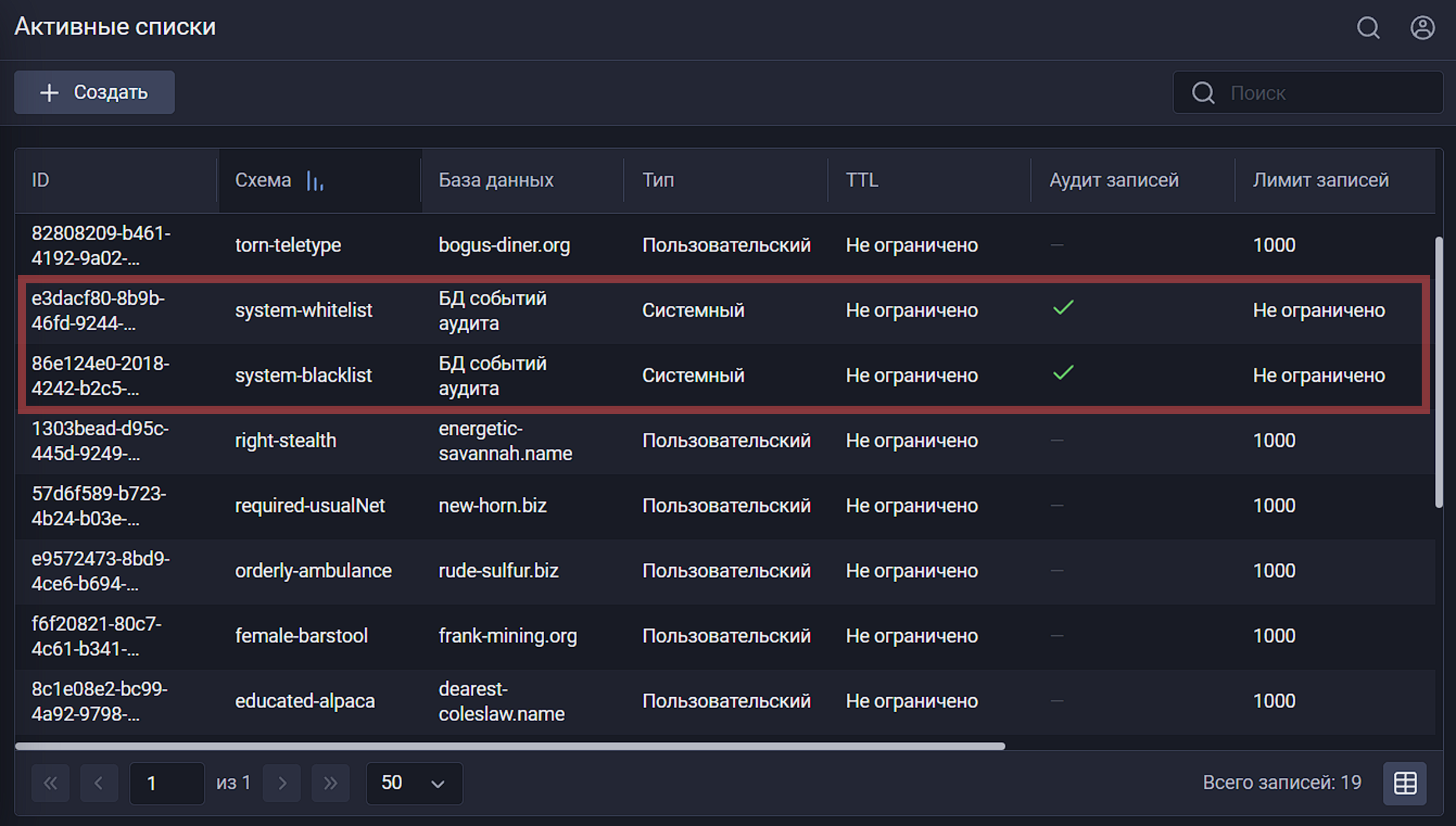Screen dimensions: 1456x826
Task: Sort by the Тип column header
Action: (658, 180)
